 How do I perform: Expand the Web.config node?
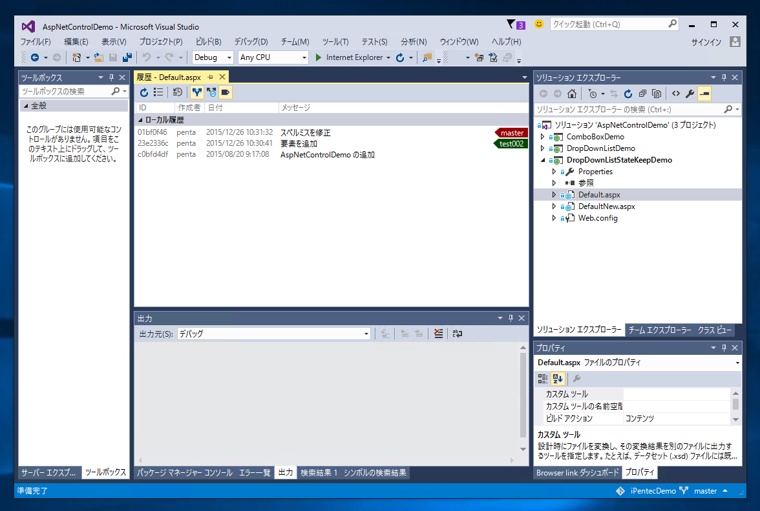(554, 218)
